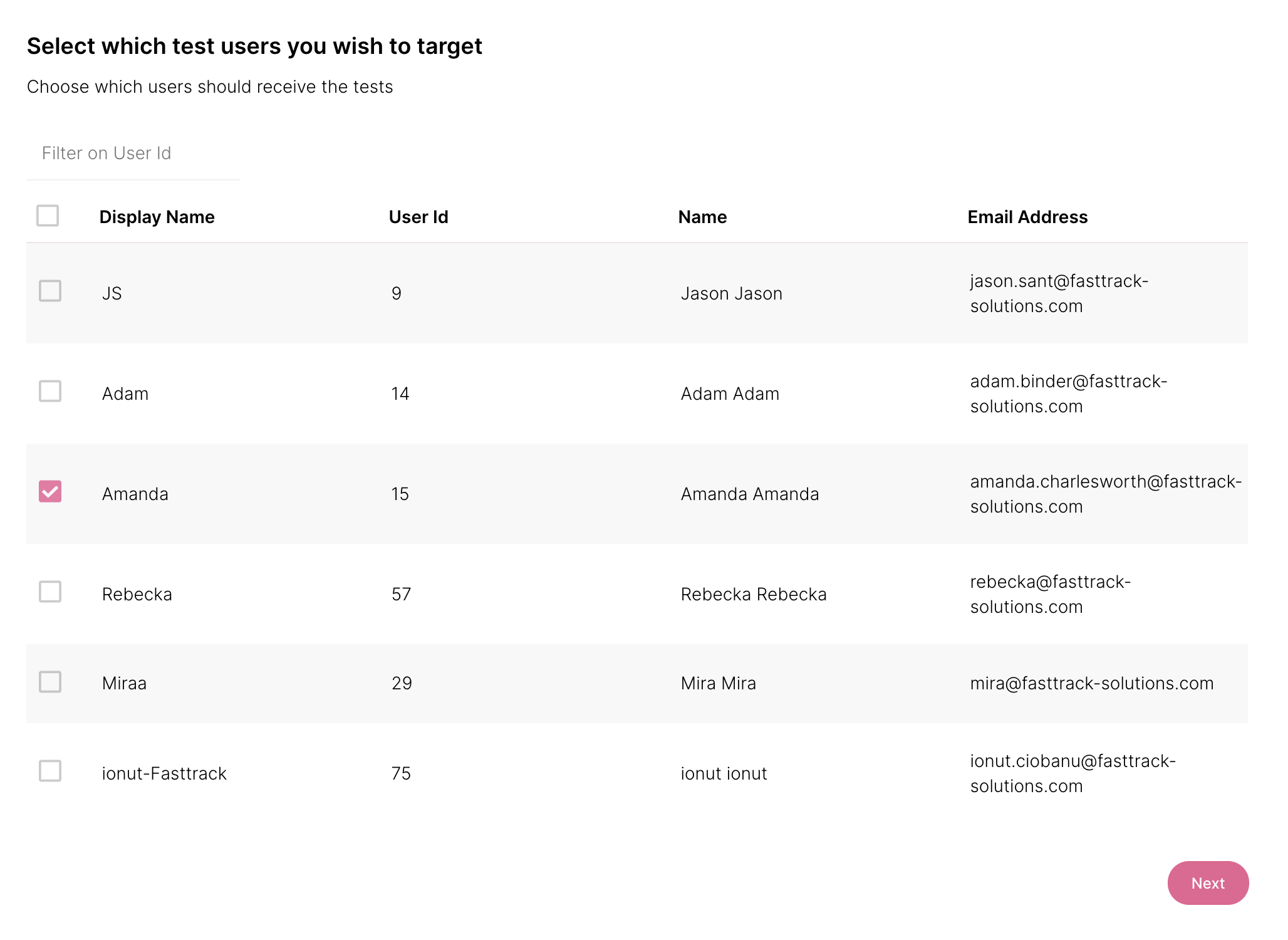Click the Amanda Amanda name cell
1288x940 pixels.
click(x=749, y=494)
